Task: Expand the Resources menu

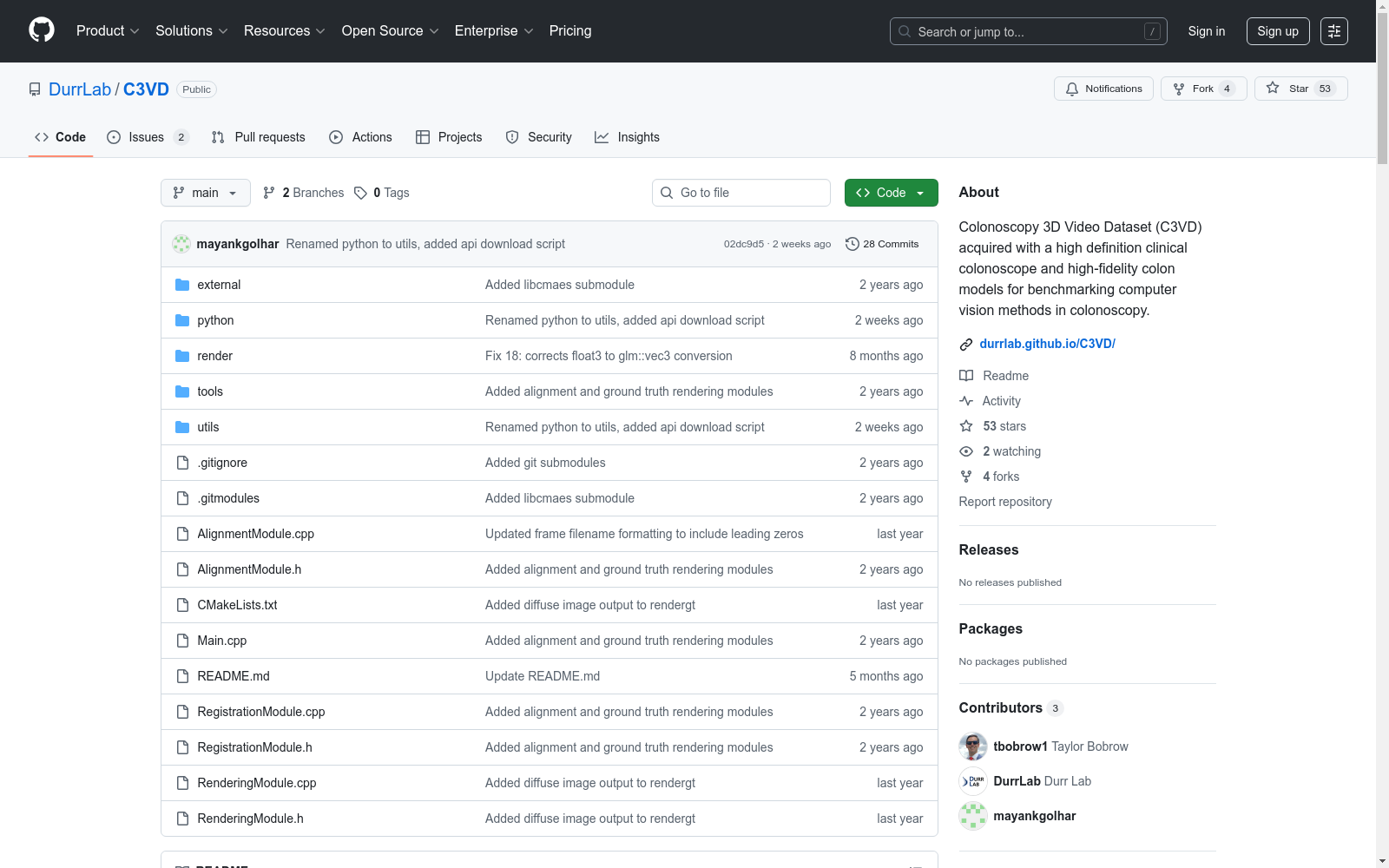Action: [284, 31]
